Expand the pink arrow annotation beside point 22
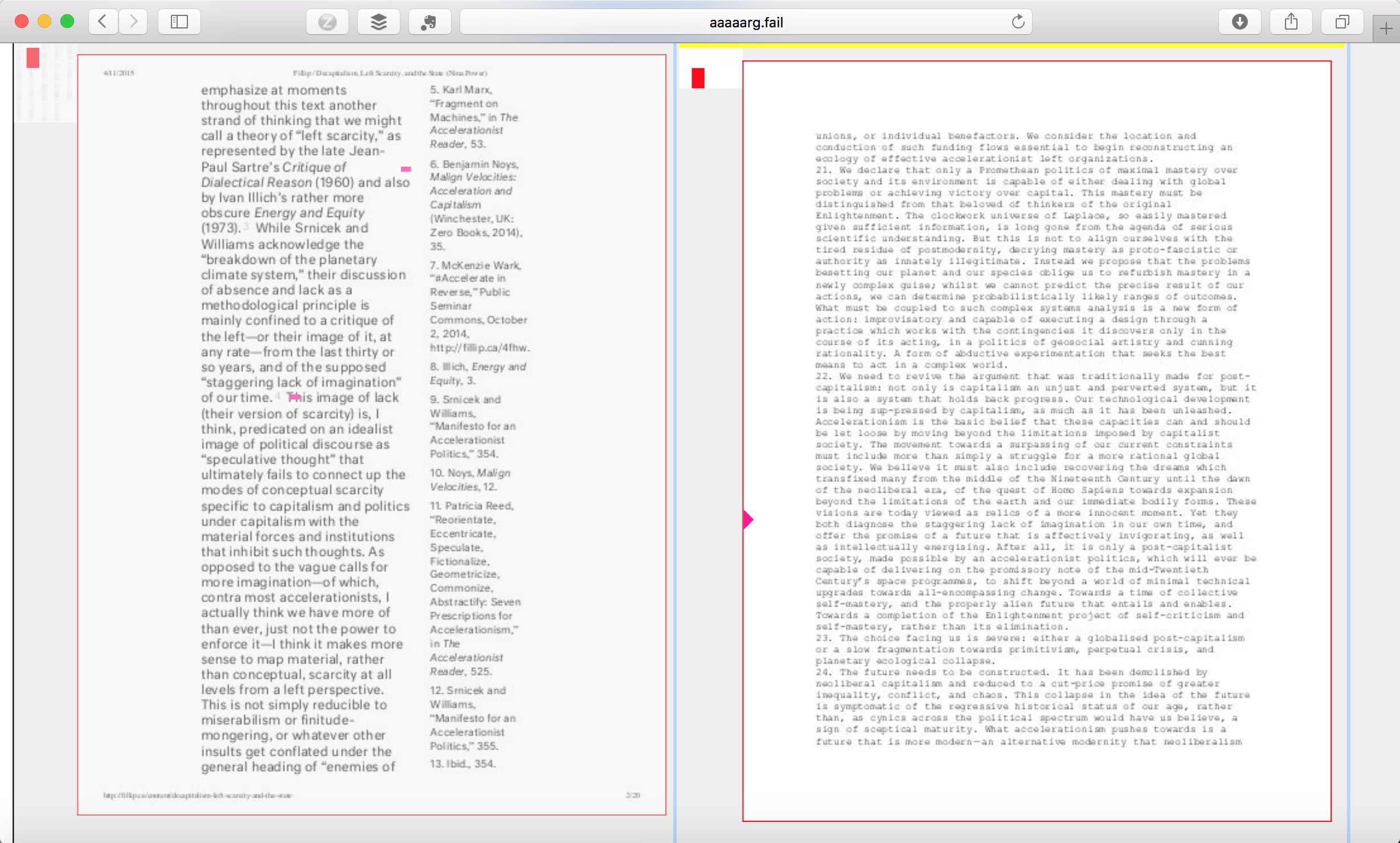Image resolution: width=1400 pixels, height=843 pixels. pyautogui.click(x=748, y=519)
